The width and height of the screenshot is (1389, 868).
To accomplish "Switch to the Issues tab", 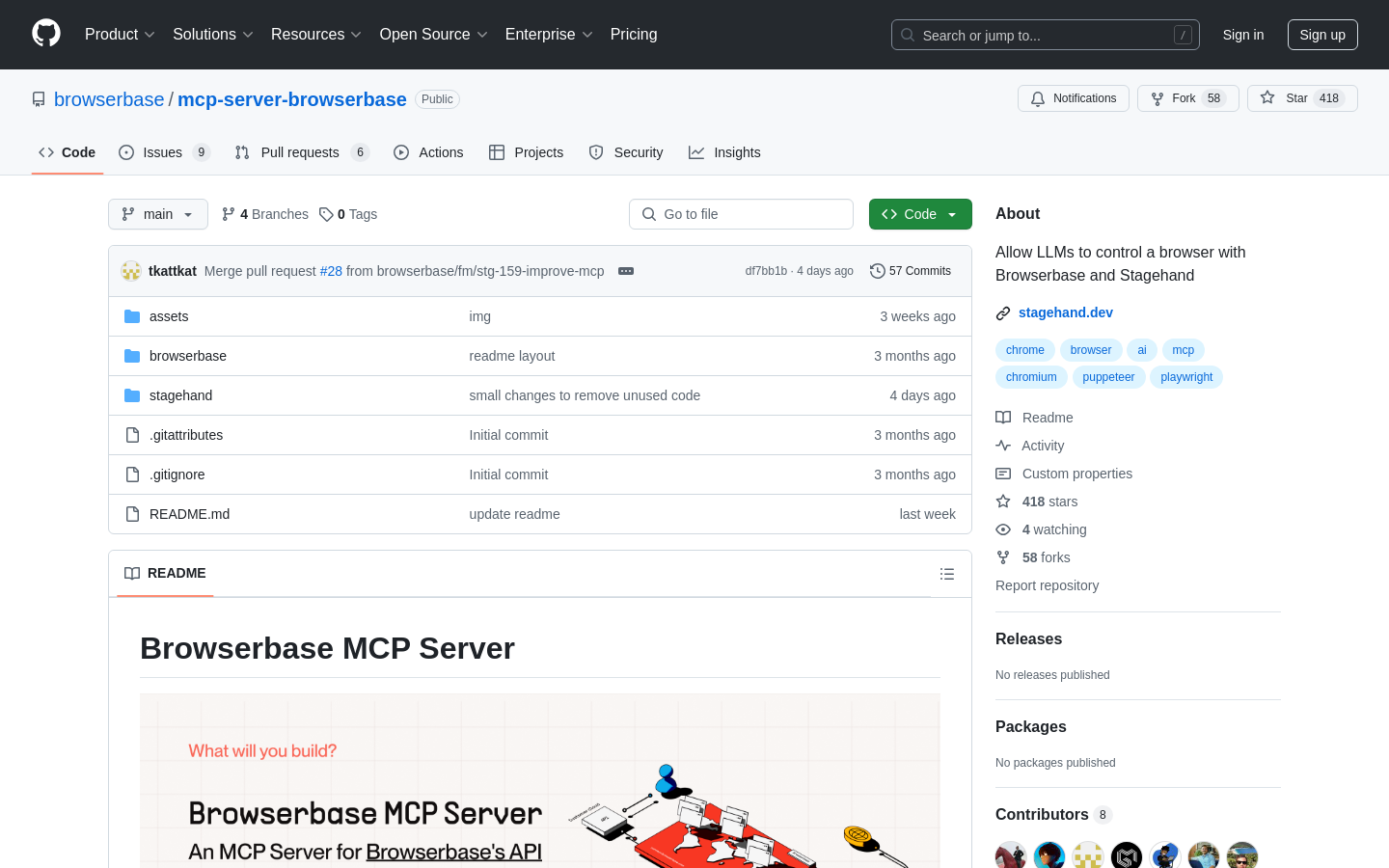I will click(x=164, y=152).
